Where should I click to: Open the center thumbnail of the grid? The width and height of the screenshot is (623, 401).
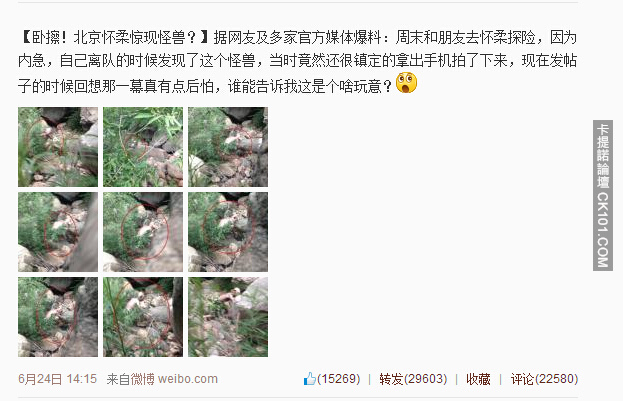[x=143, y=232]
